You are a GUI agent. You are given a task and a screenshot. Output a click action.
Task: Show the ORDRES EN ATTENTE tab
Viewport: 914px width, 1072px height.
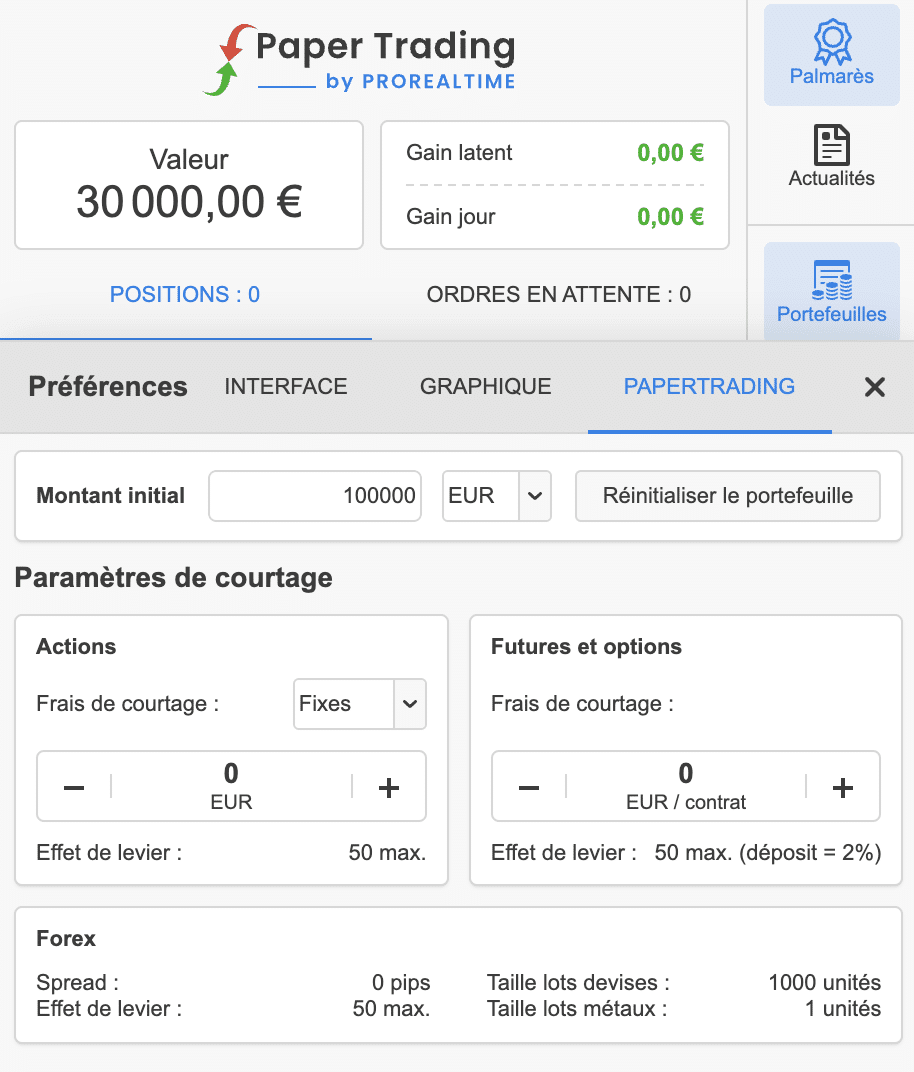[559, 295]
